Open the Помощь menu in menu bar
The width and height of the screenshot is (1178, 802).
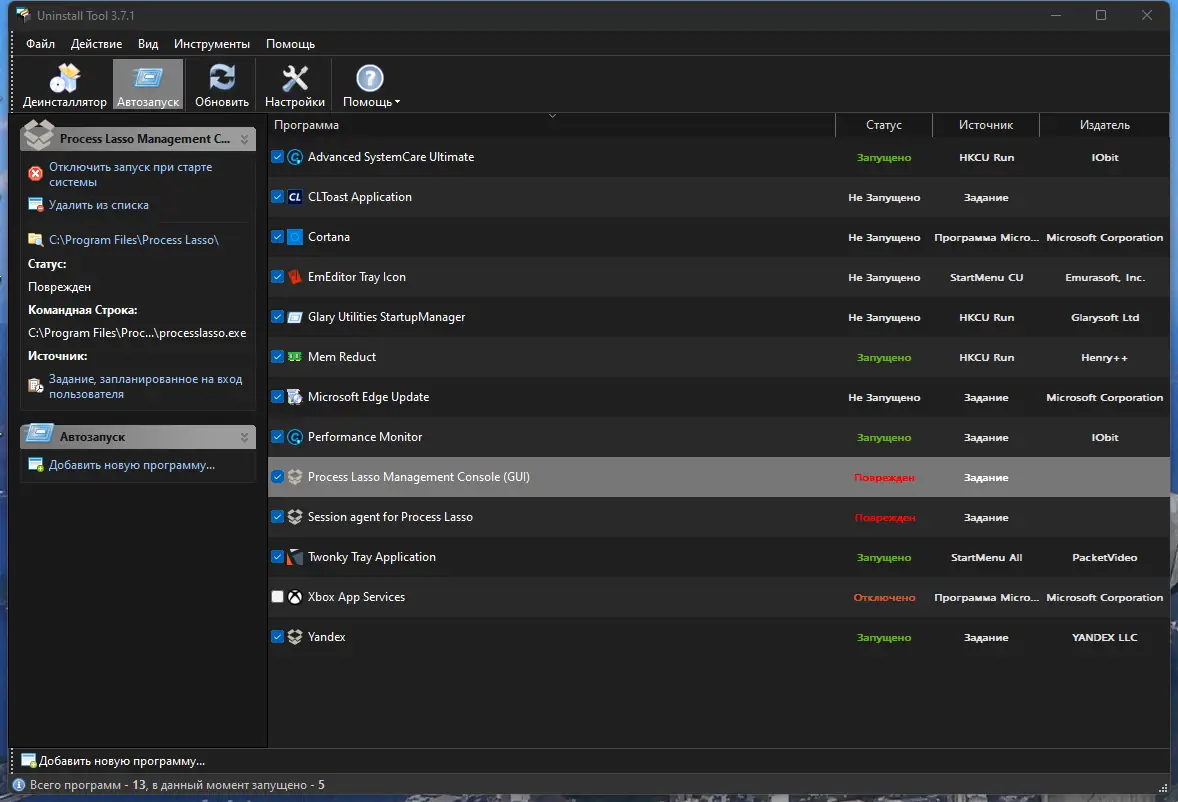click(x=290, y=44)
